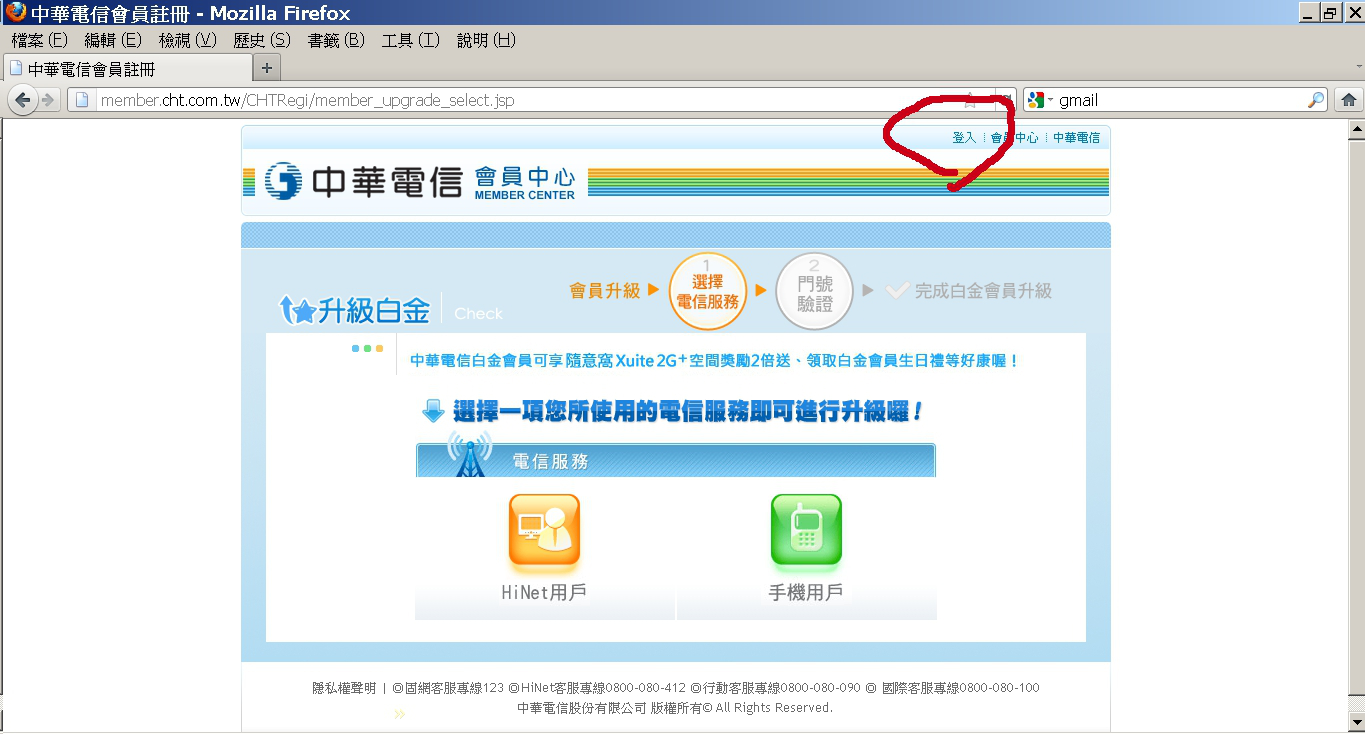Click the vertical scrollbar up arrow

point(1357,128)
